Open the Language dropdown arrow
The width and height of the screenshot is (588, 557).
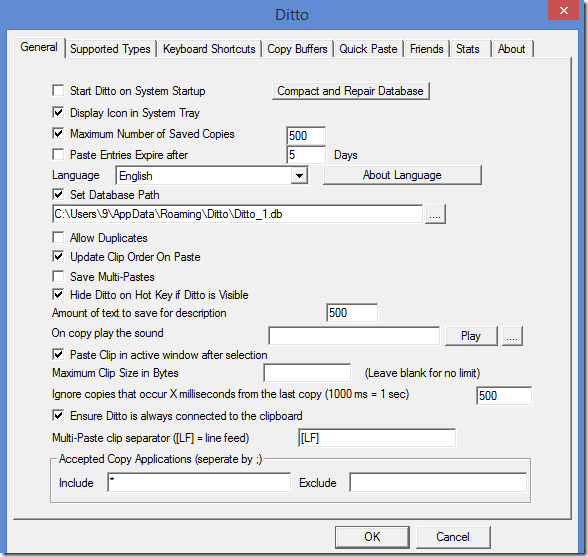299,176
